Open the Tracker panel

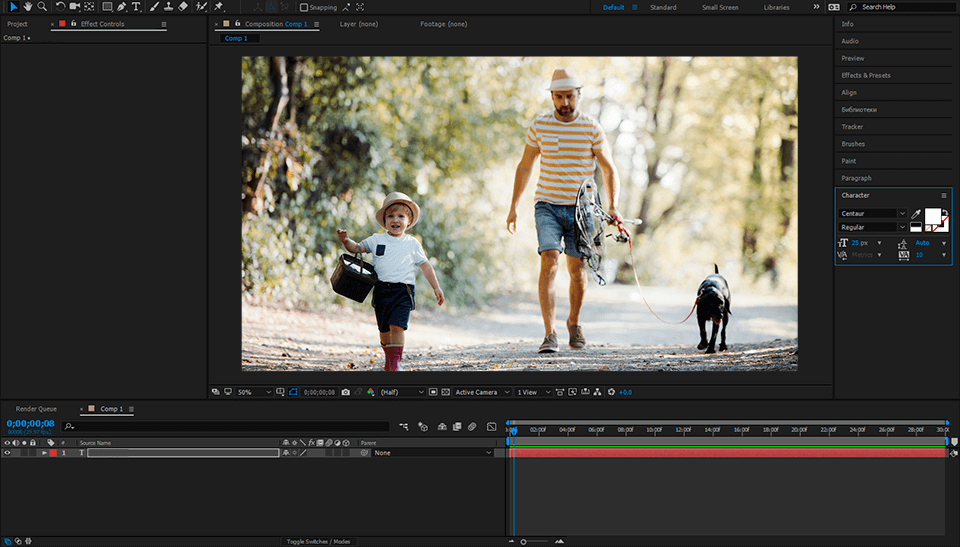pos(852,127)
